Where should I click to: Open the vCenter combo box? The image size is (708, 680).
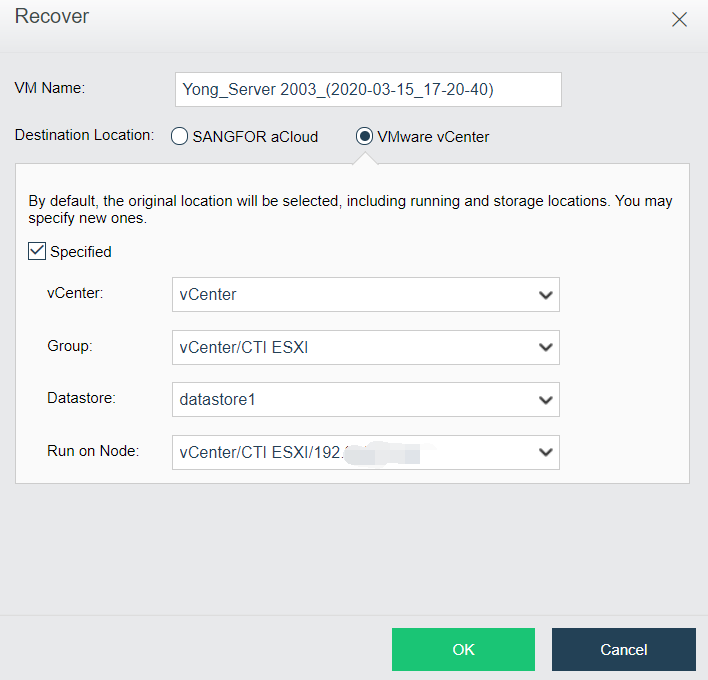click(366, 294)
